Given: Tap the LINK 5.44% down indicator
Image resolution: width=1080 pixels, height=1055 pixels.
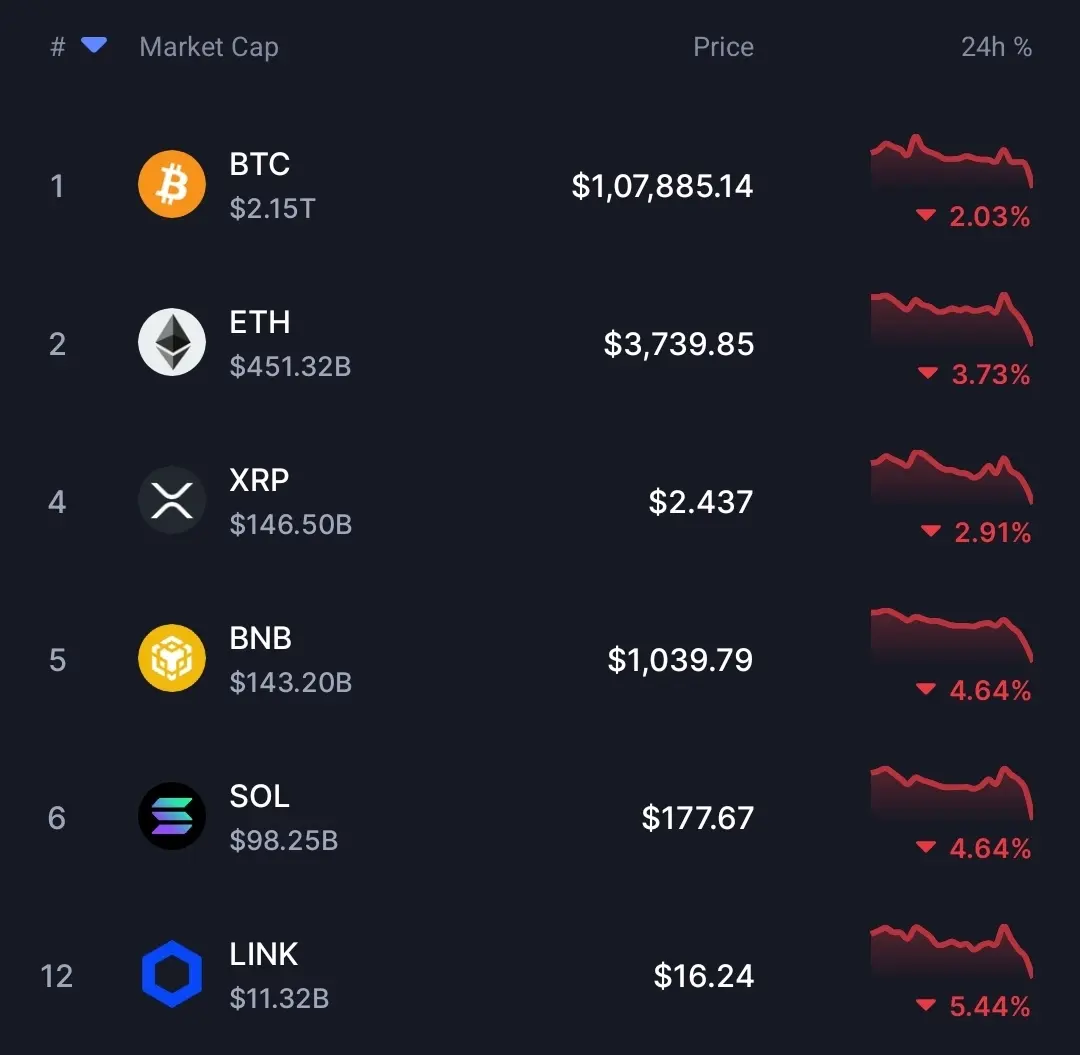Looking at the screenshot, I should 973,1006.
